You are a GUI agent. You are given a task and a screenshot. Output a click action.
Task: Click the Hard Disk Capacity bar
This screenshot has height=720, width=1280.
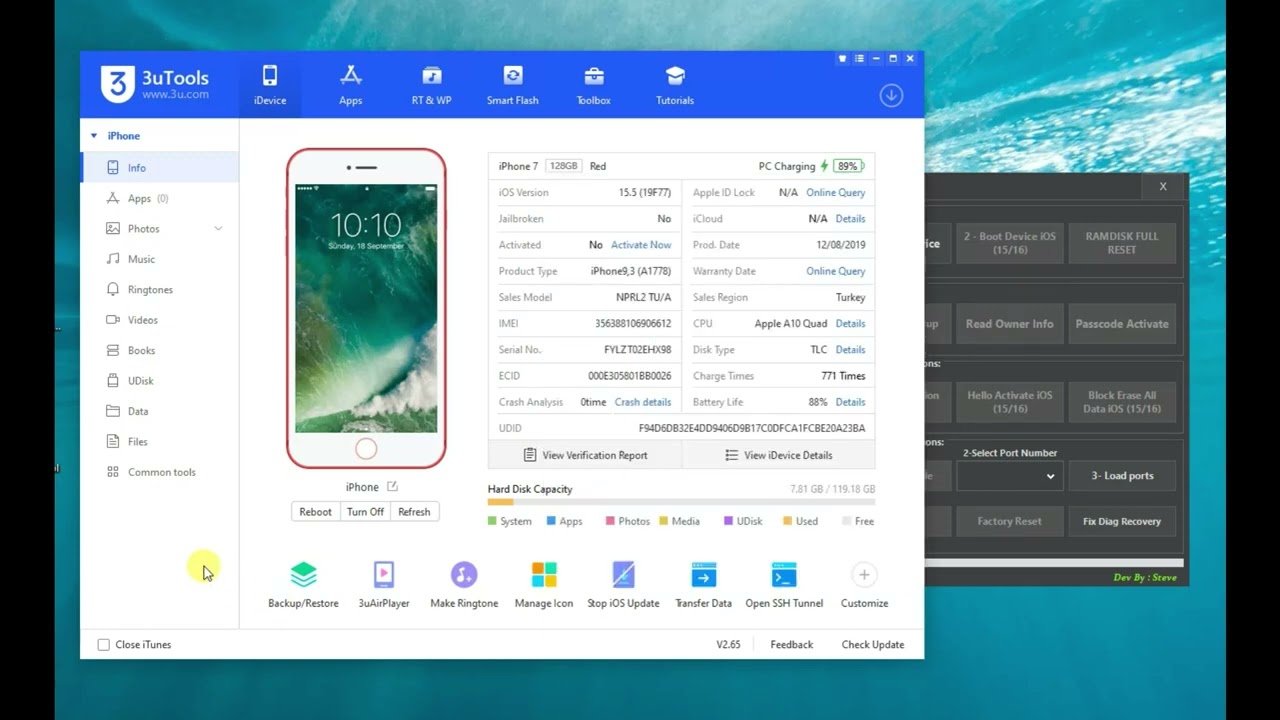pos(681,502)
